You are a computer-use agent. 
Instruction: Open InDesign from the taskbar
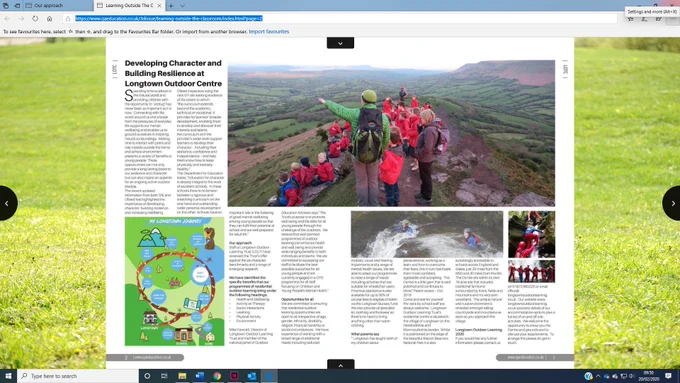point(234,376)
